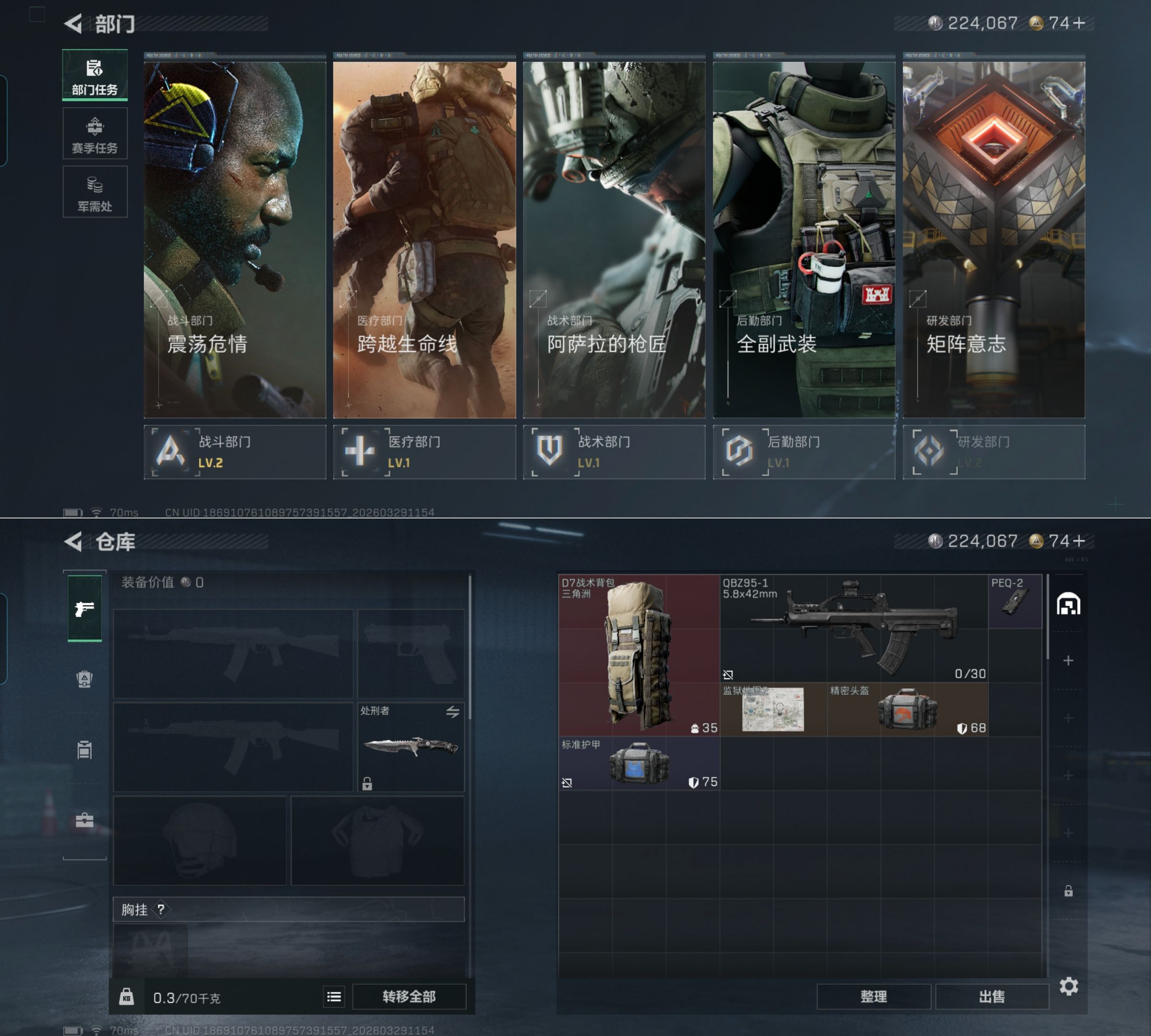Viewport: 1151px width, 1036px height.
Task: Open the backpack category icon in warehouse sidebar
Action: click(84, 679)
